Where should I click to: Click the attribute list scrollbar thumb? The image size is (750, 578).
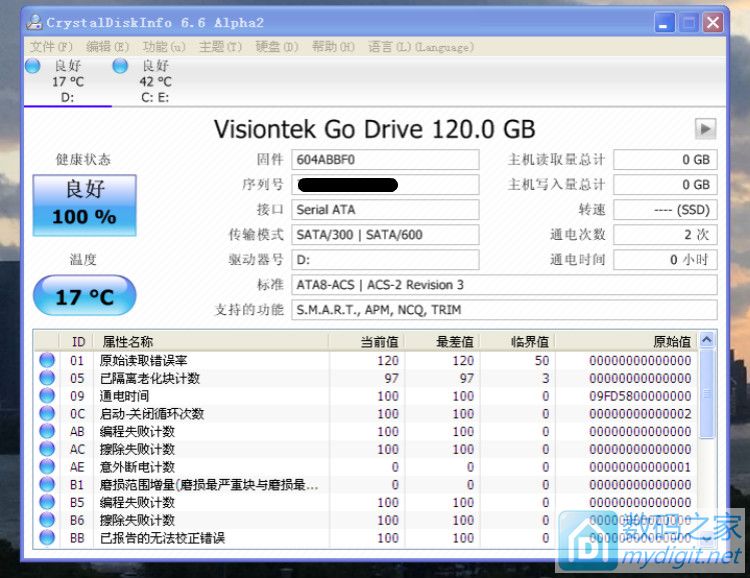tap(707, 394)
